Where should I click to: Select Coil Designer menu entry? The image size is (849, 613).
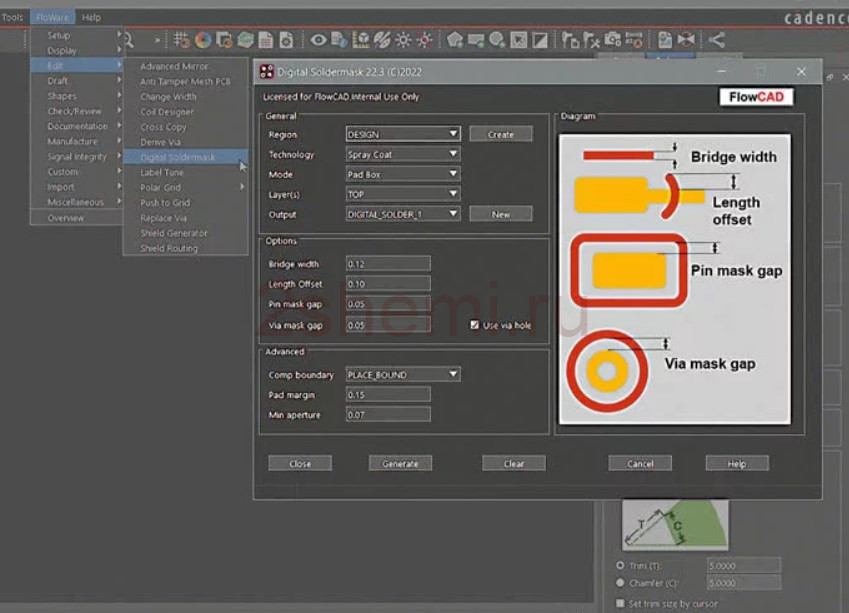tap(186, 112)
